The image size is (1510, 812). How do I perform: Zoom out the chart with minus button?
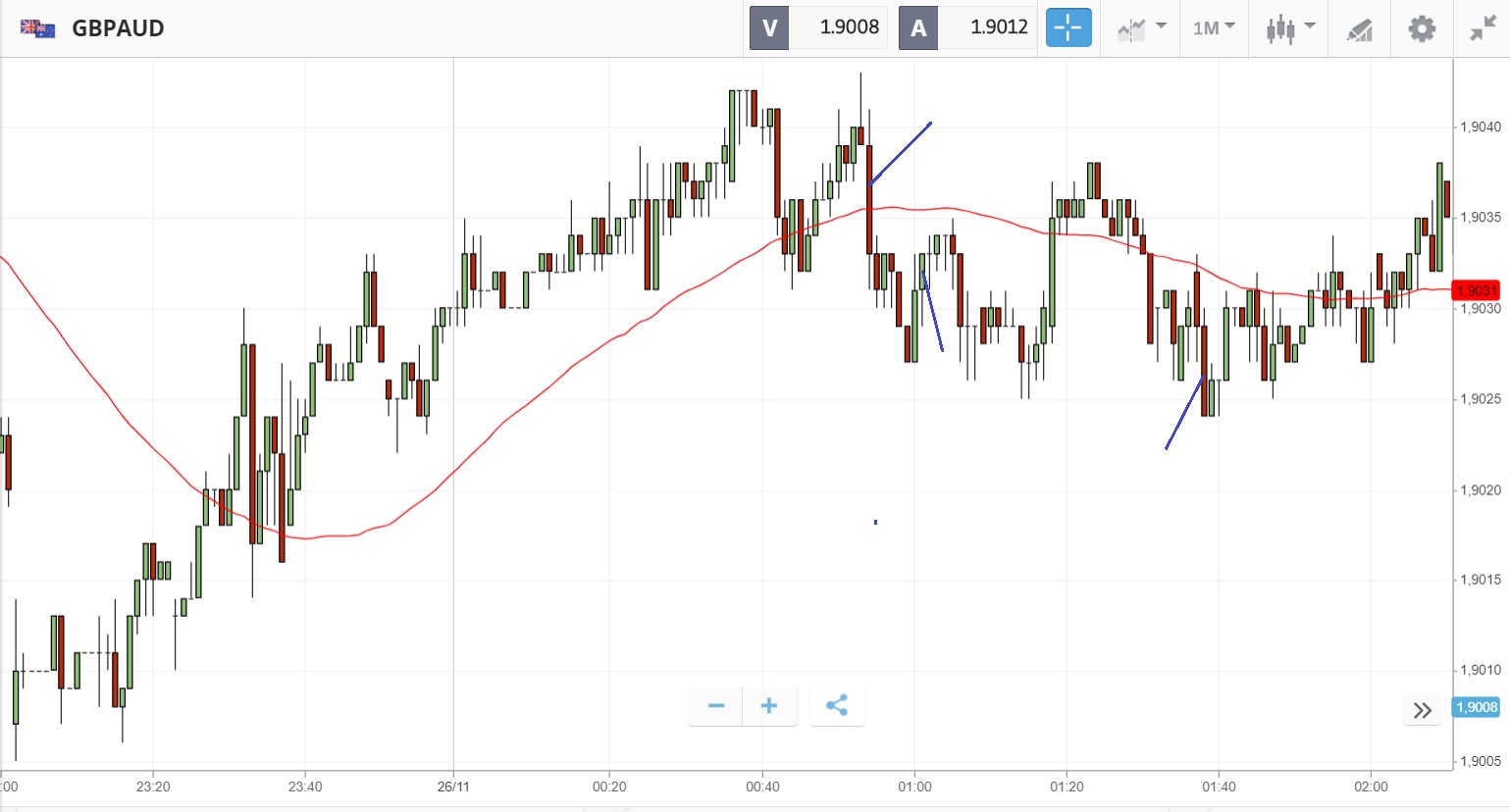tap(715, 706)
